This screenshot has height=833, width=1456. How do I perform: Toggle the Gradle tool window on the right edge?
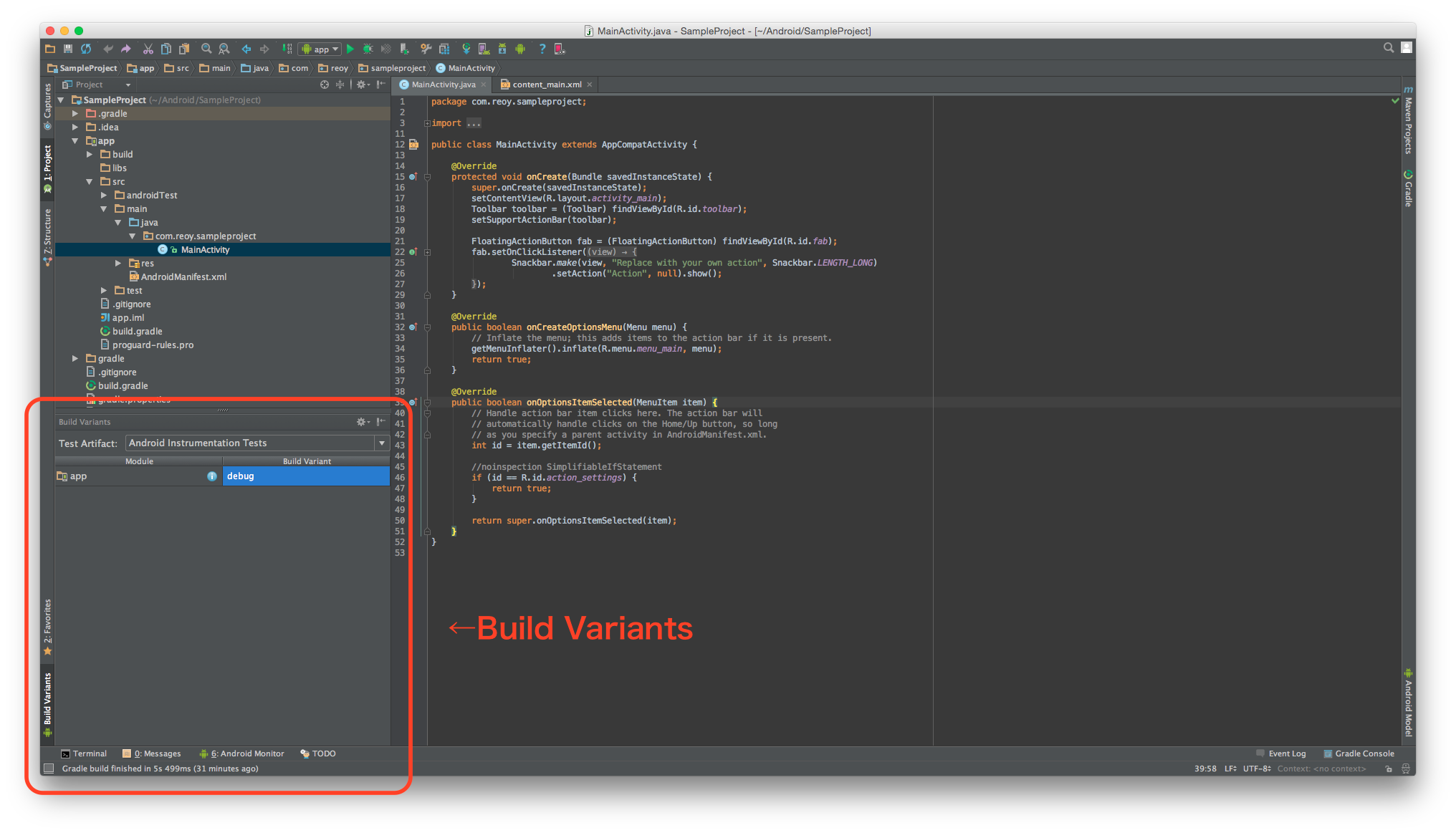tap(1408, 189)
